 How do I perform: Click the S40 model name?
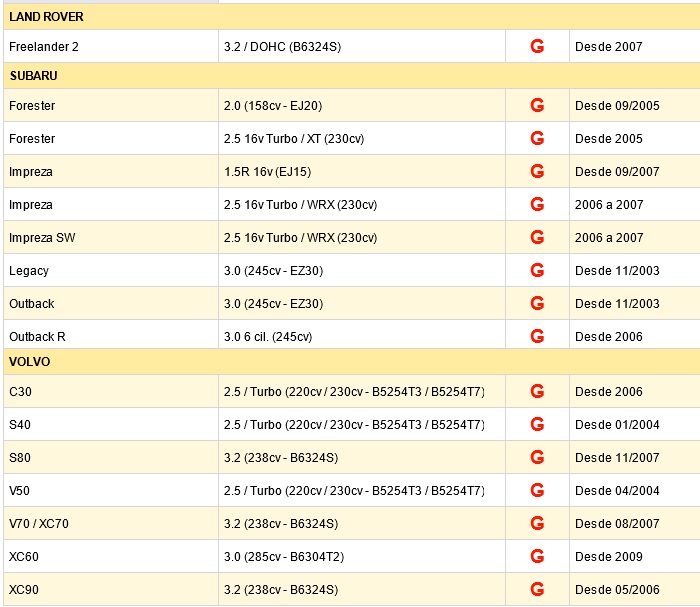[20, 424]
